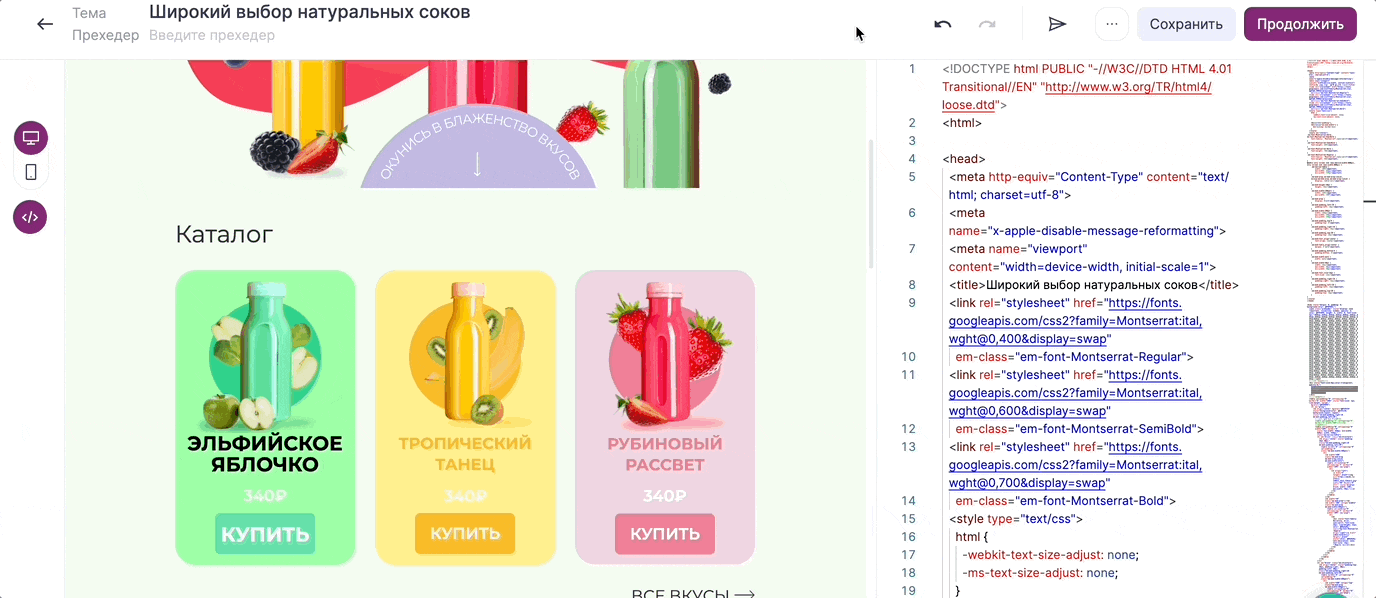
Task: Click the <head> tag in code
Action: 964,159
